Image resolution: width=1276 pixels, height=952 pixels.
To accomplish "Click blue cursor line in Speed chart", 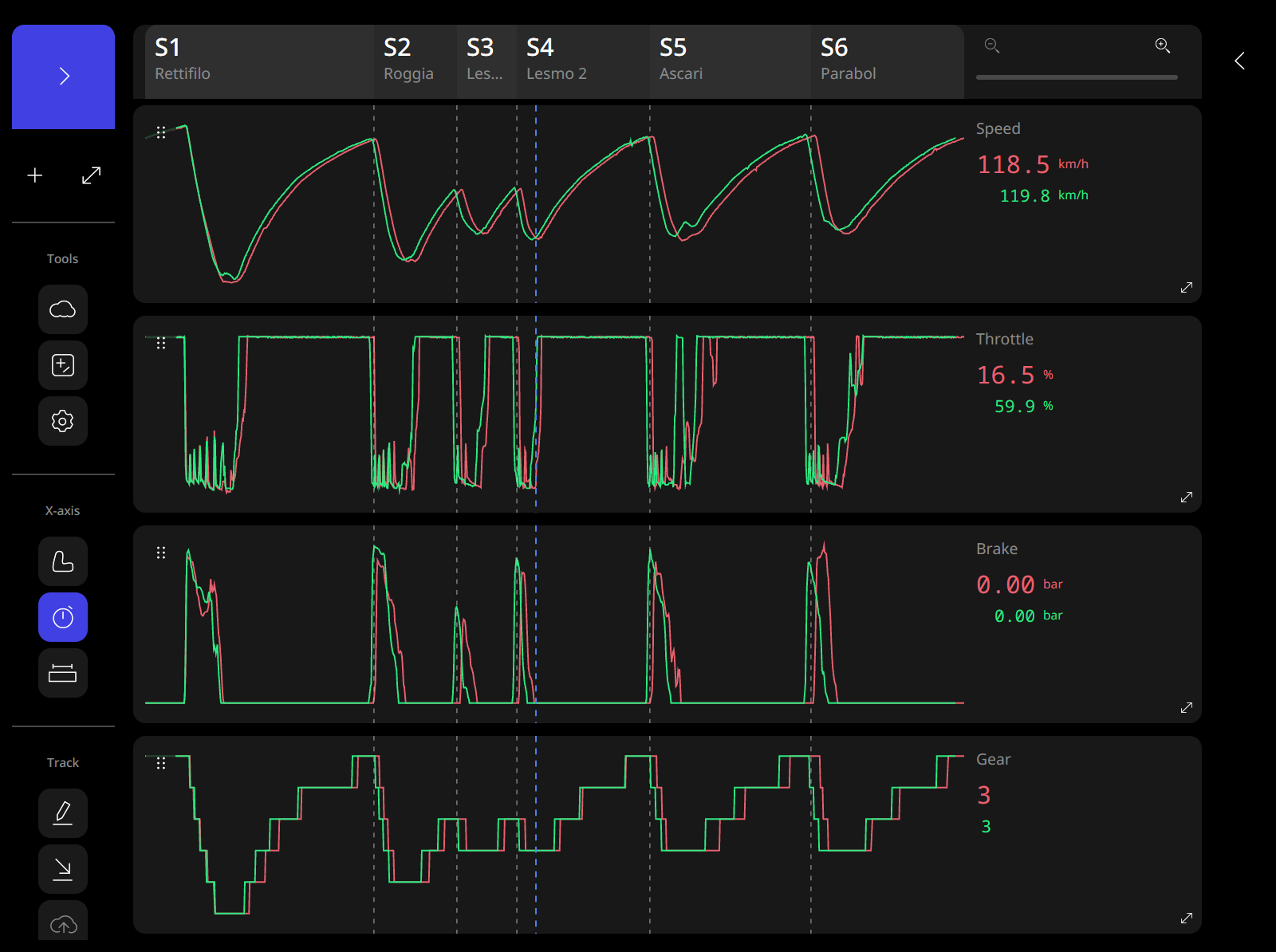I will point(536,204).
